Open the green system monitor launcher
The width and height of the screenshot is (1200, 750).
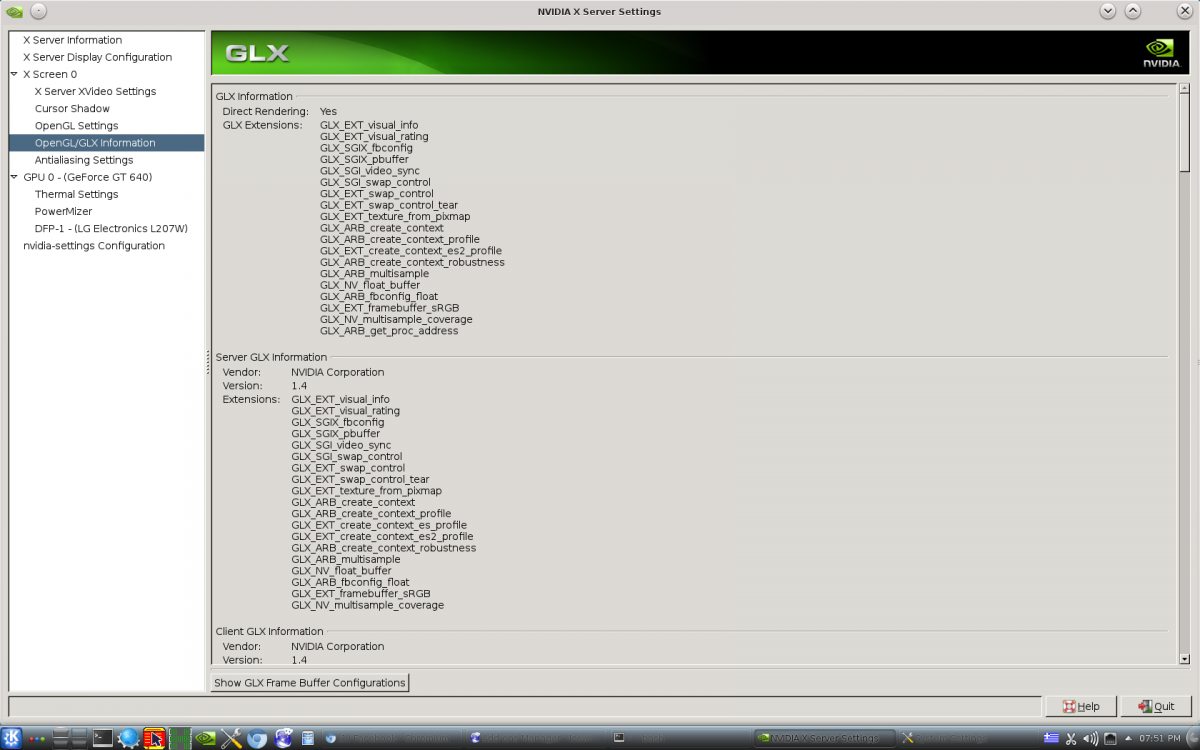[x=180, y=738]
